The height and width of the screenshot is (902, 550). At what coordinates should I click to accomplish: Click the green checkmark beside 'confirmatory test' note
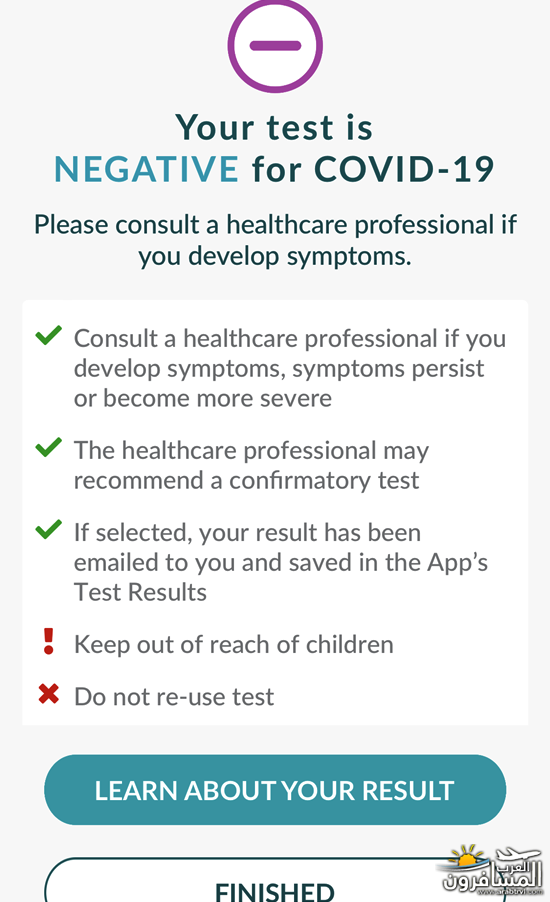click(48, 448)
